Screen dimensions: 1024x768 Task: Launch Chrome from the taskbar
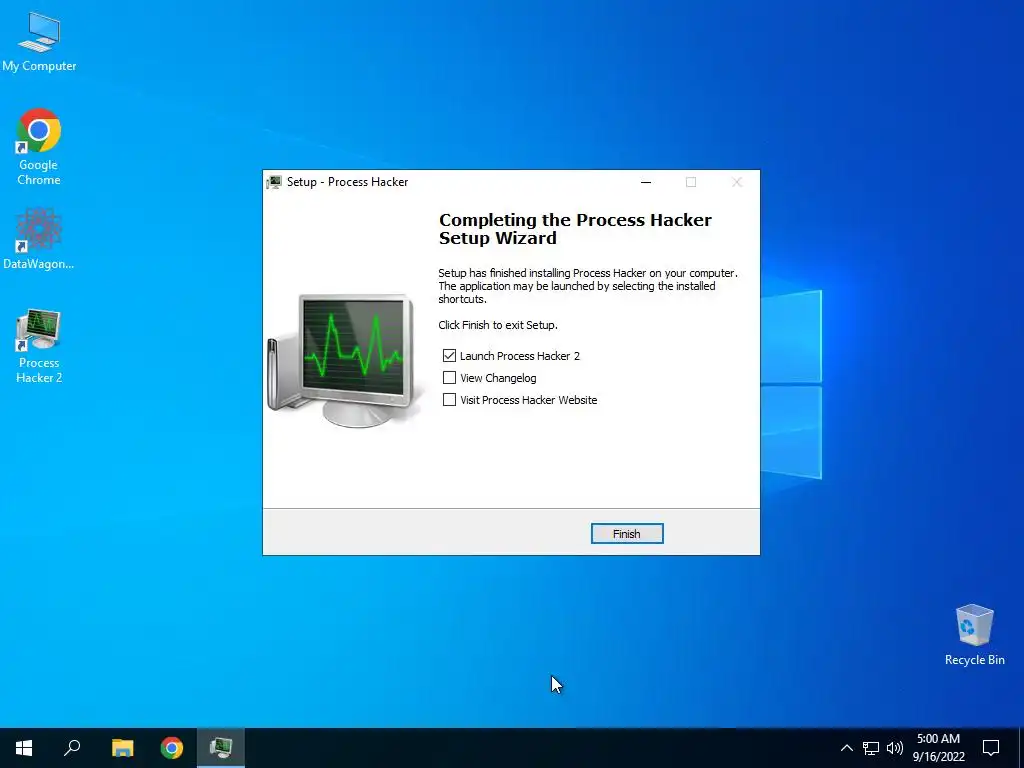(x=172, y=748)
